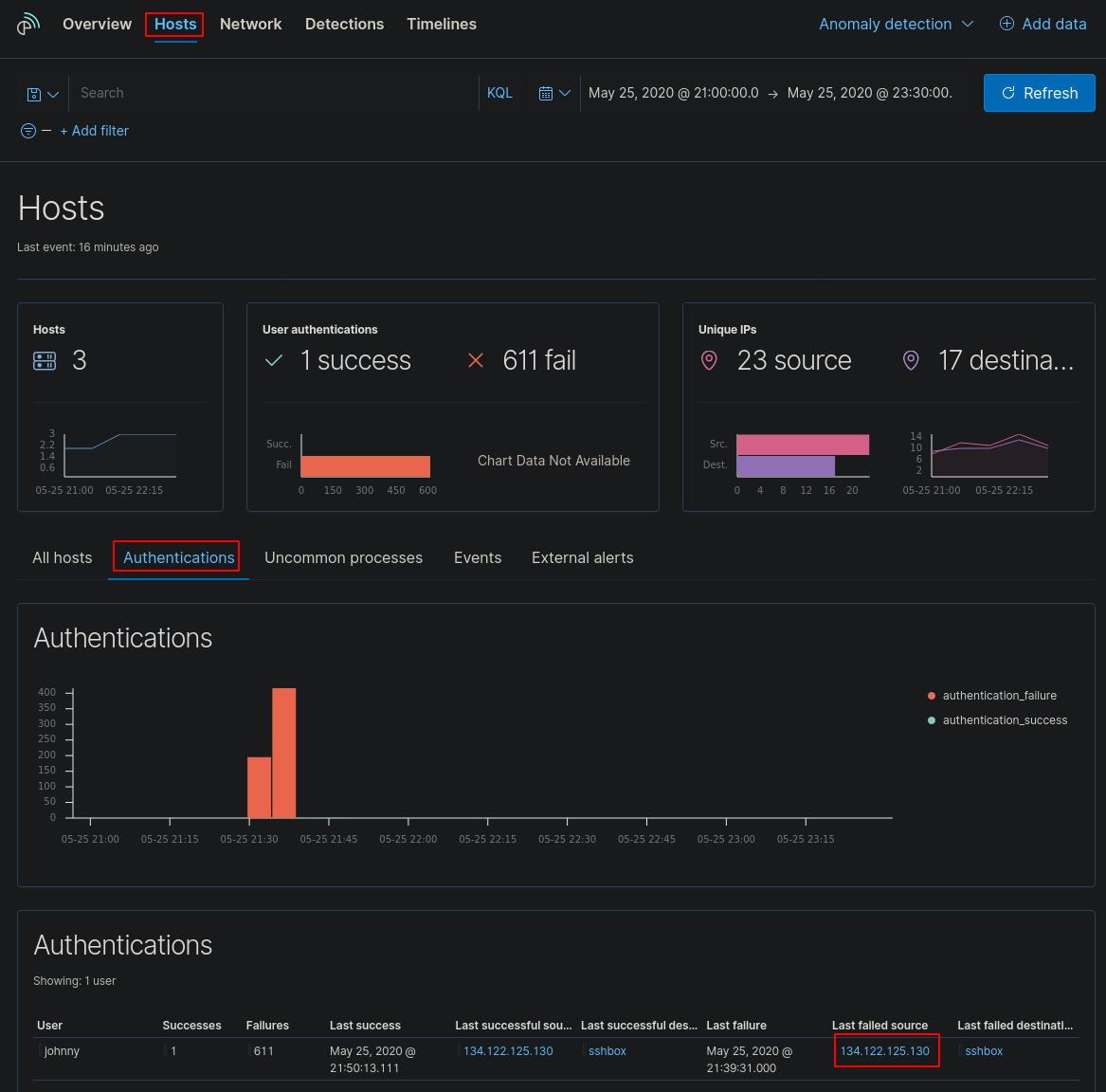Open the start date May 25 21:00 picker
The height and width of the screenshot is (1092, 1106).
[x=673, y=93]
